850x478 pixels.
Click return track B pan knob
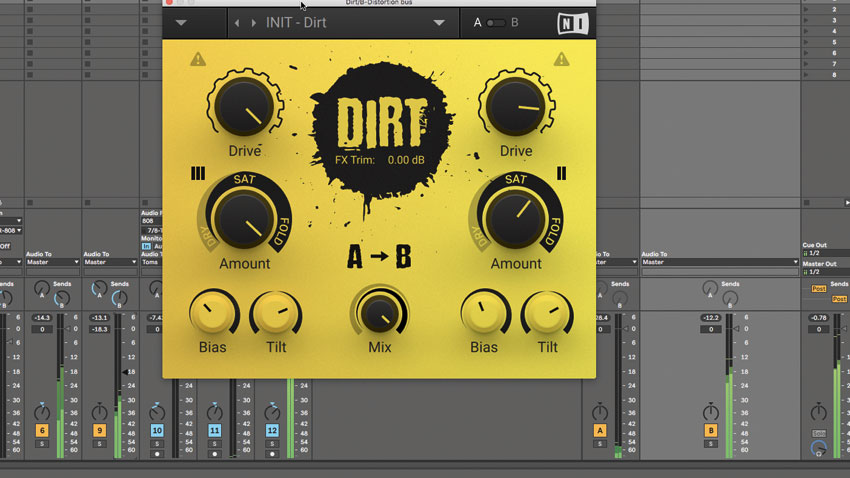point(711,413)
